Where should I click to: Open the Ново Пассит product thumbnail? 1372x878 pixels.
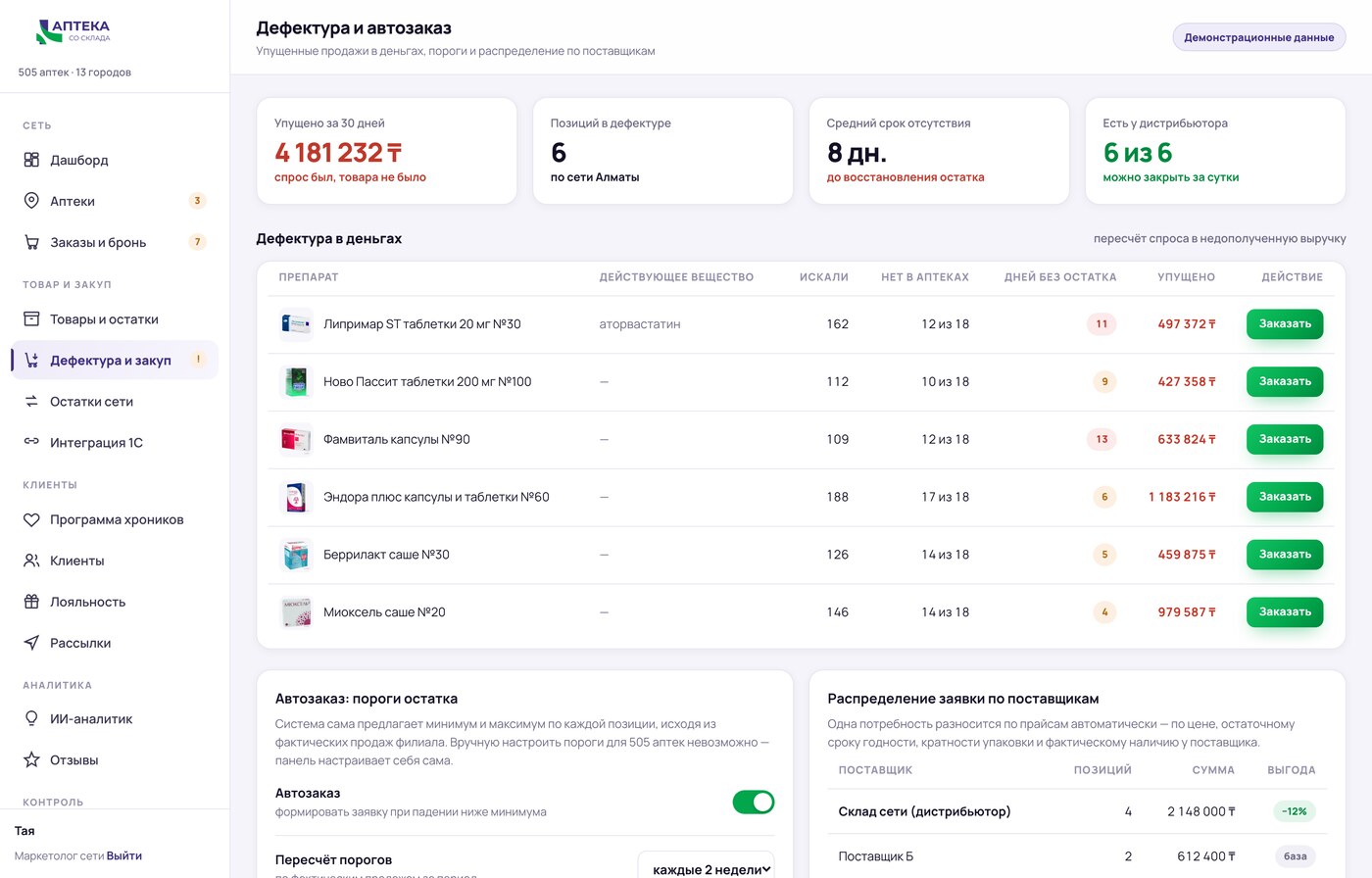click(295, 382)
